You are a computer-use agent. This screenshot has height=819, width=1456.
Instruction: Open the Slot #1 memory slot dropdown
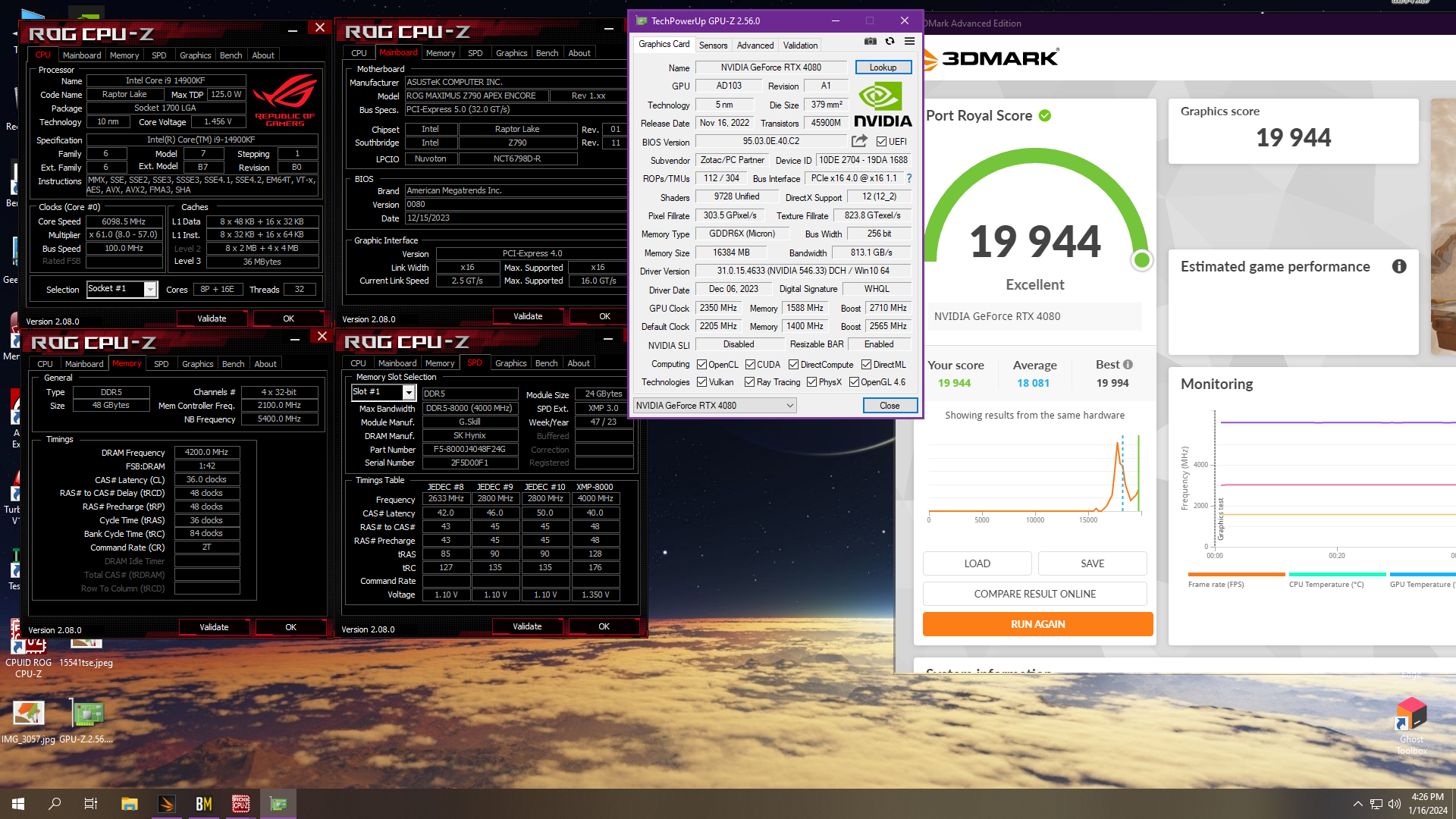pyautogui.click(x=383, y=392)
